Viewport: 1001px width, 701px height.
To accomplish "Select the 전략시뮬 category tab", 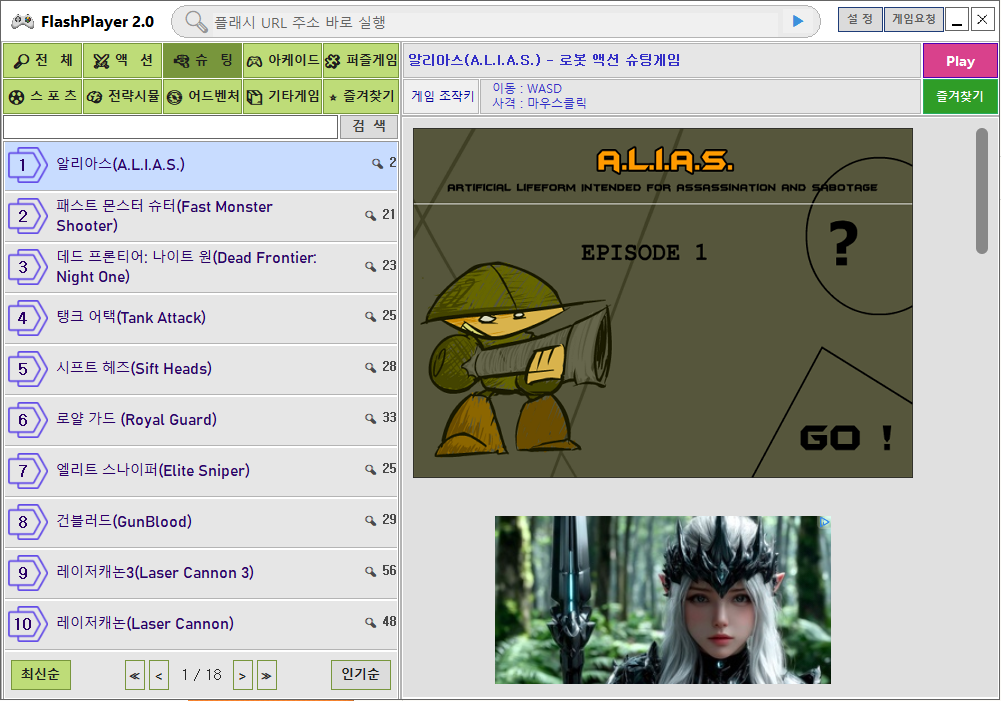I will [x=123, y=96].
